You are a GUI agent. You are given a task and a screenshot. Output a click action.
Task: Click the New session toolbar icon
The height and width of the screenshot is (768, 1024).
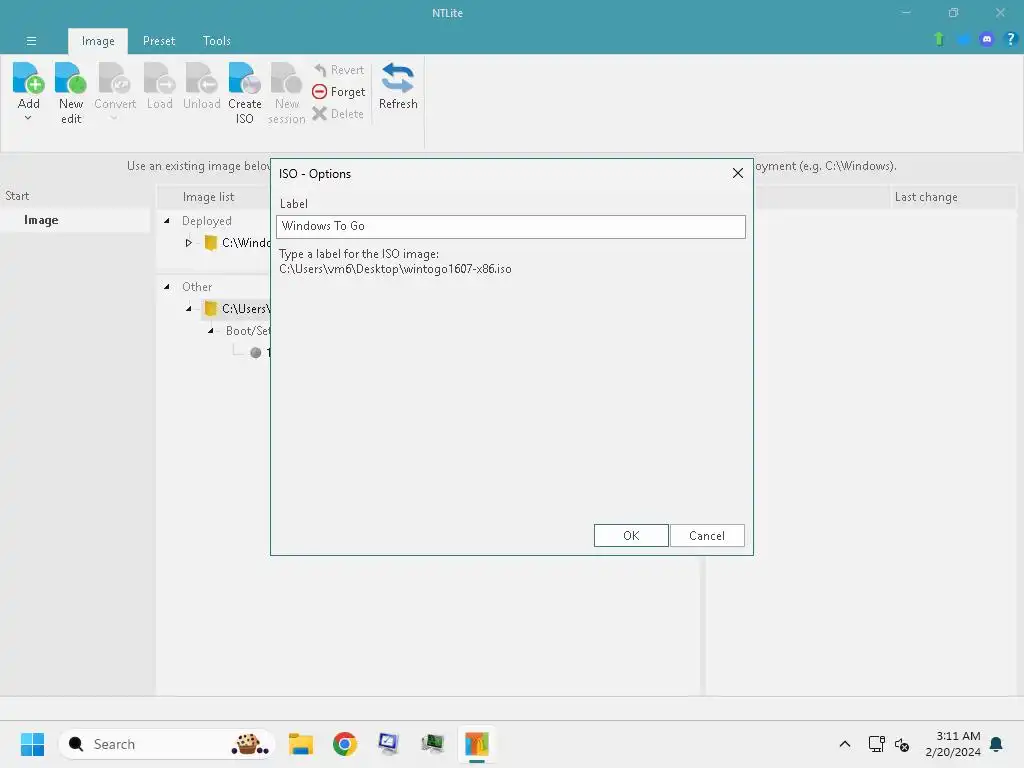click(x=286, y=78)
